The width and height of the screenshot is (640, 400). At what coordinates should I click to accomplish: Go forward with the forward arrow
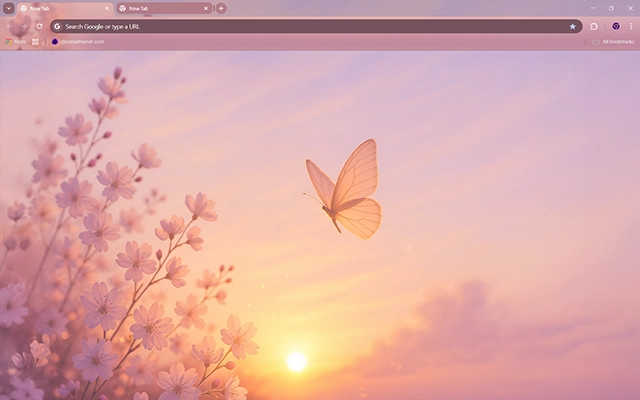click(24, 27)
